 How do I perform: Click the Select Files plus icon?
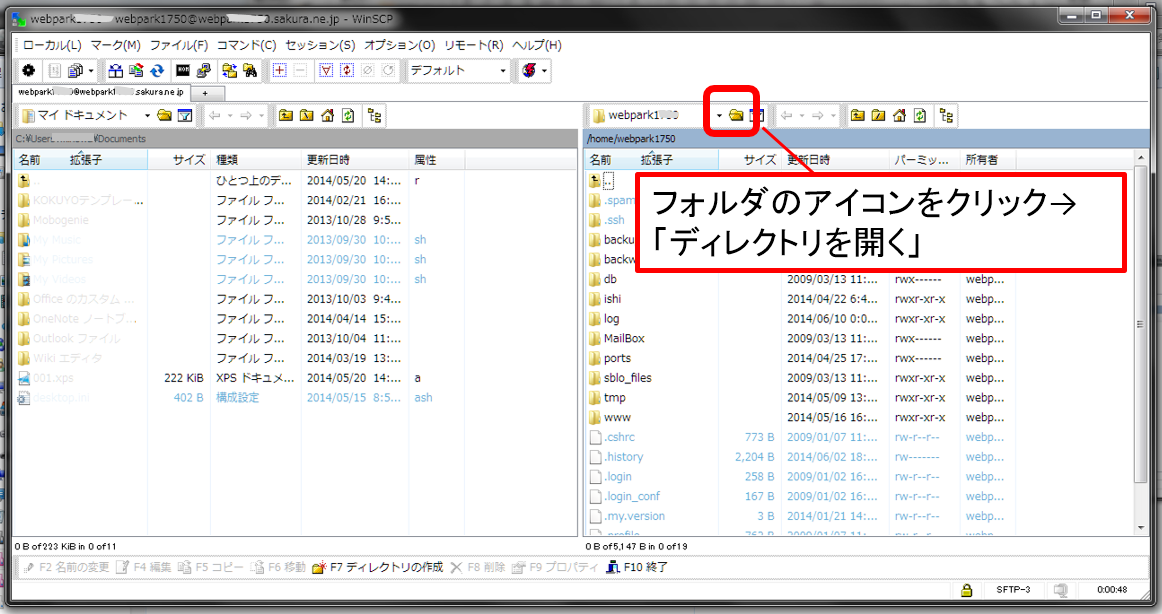point(279,71)
